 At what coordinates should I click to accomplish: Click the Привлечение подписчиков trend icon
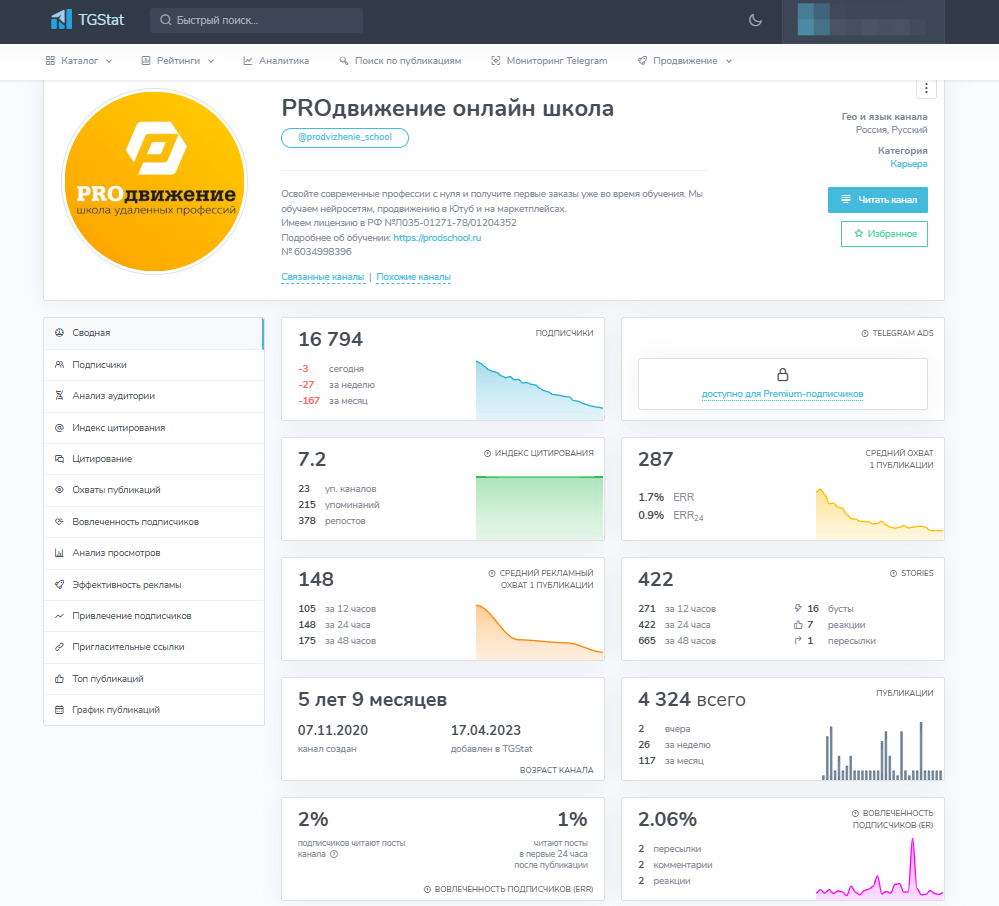point(59,616)
